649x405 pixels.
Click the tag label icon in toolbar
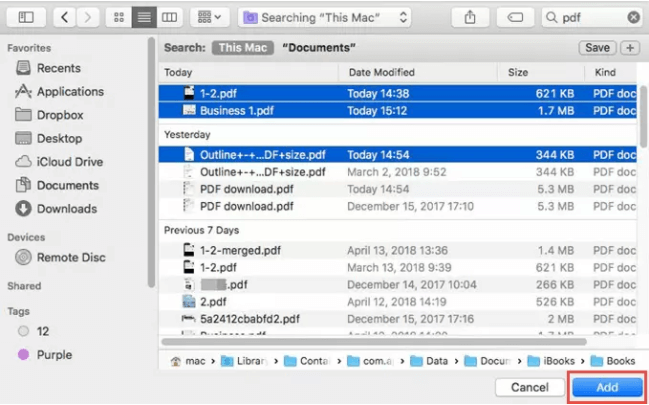(515, 17)
